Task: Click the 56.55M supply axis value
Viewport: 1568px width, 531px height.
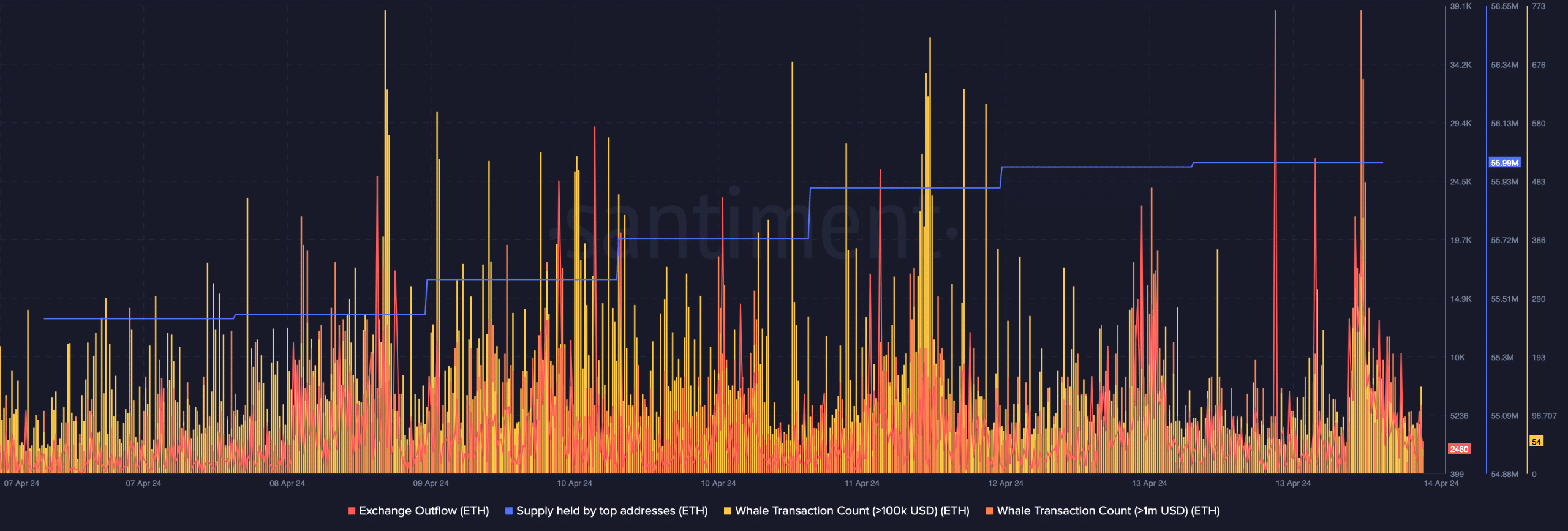Action: 1504,6
